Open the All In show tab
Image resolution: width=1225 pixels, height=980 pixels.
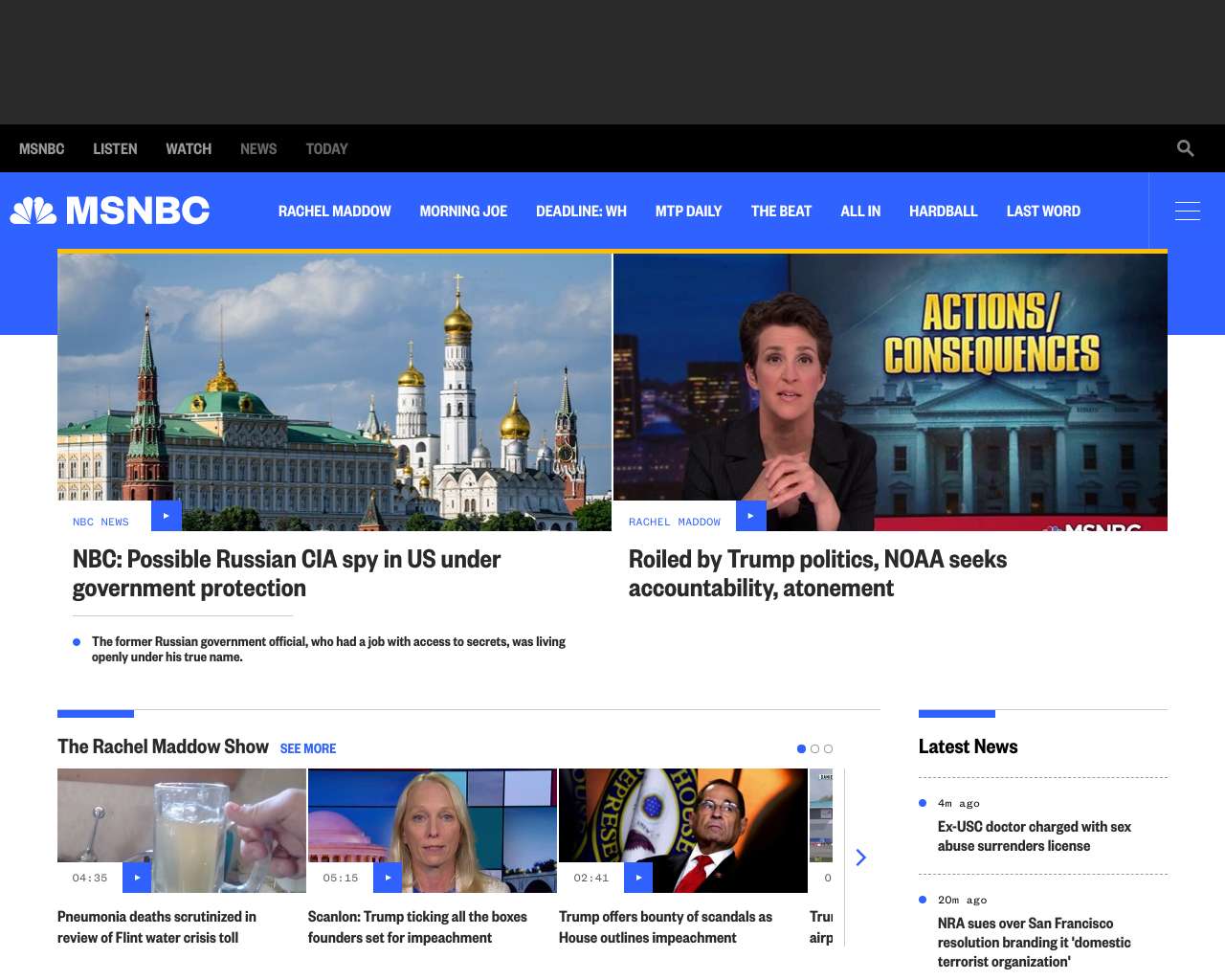(860, 211)
